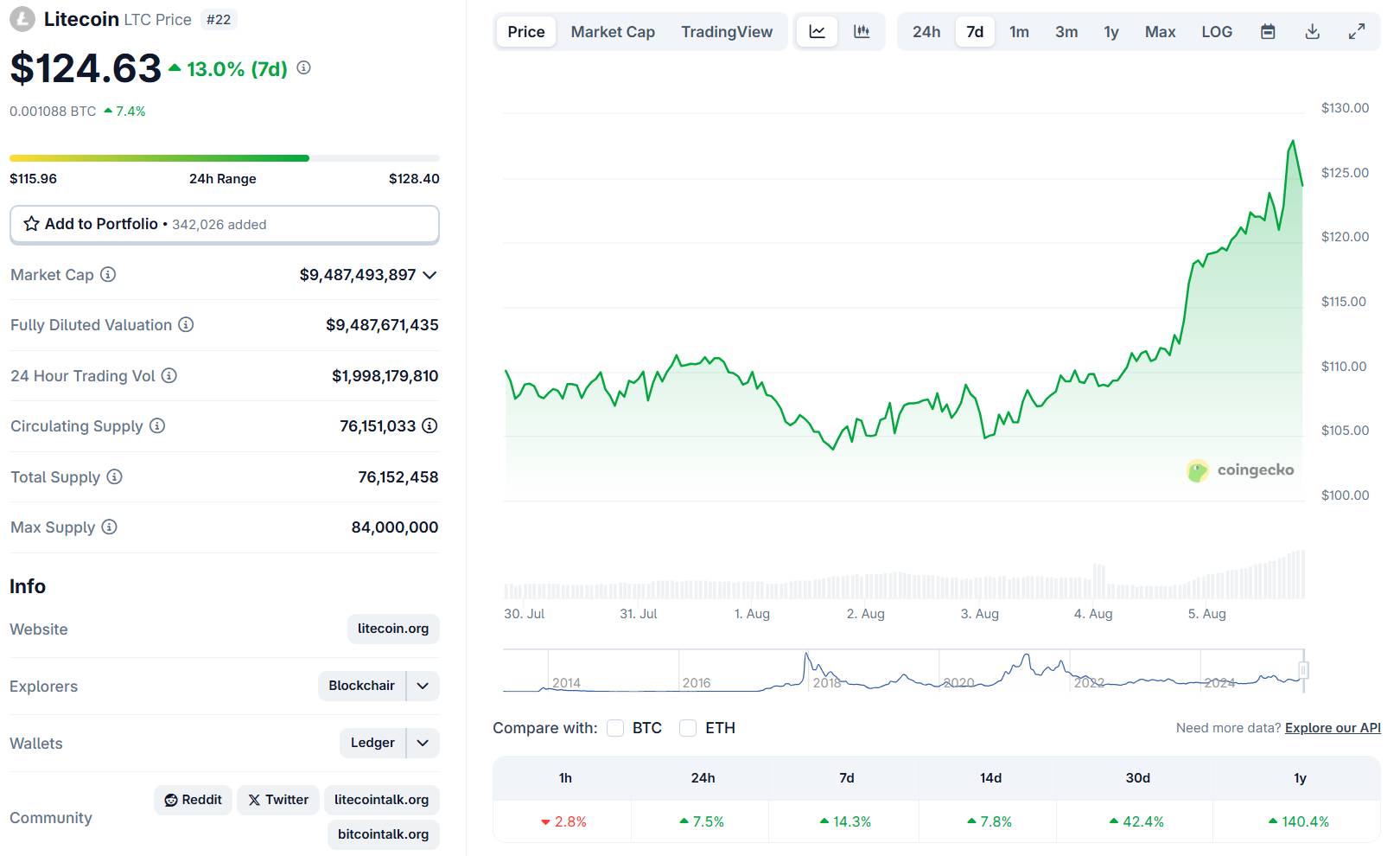Open litecoin.org website link
1400x856 pixels.
click(393, 629)
